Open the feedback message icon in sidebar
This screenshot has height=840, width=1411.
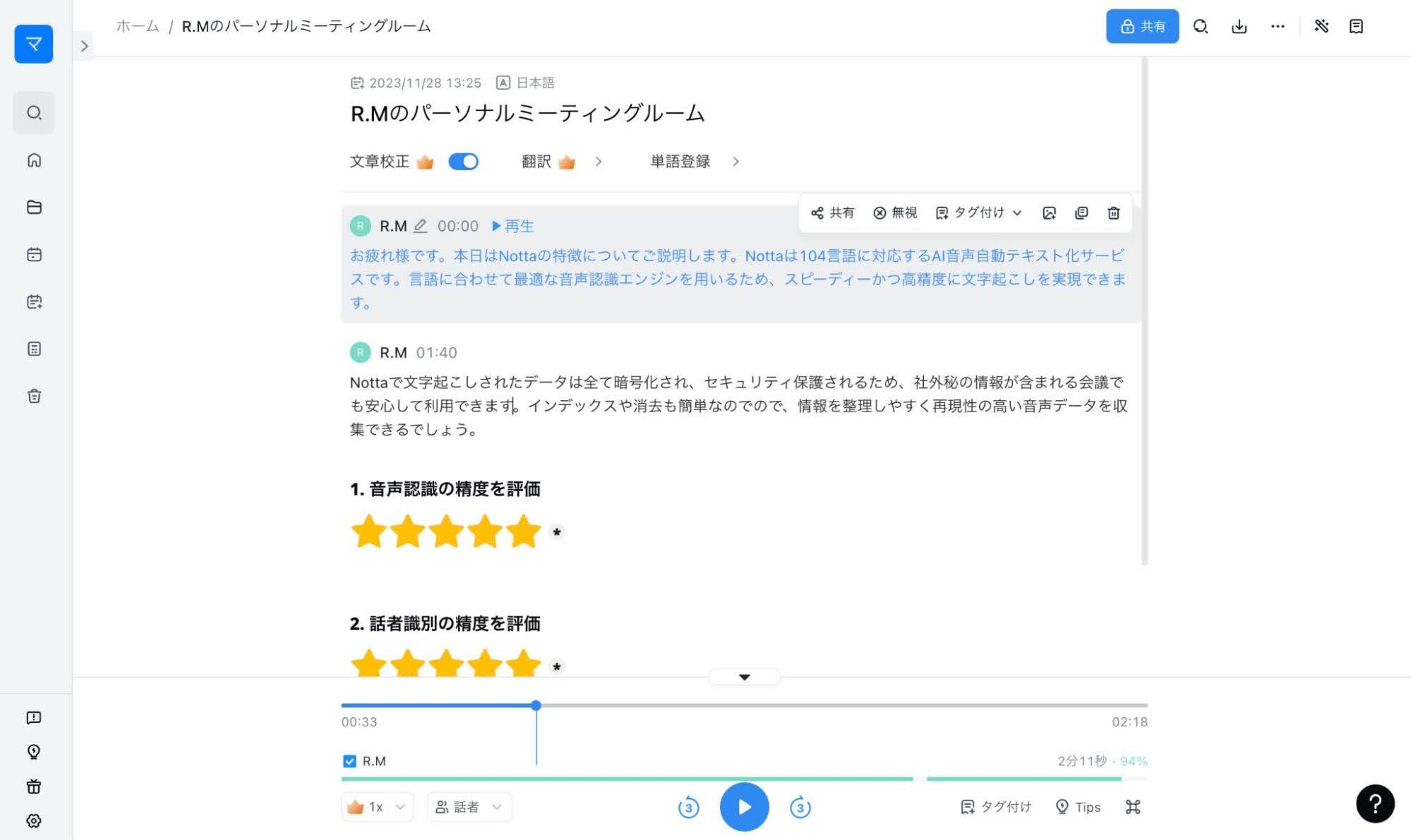(x=34, y=718)
